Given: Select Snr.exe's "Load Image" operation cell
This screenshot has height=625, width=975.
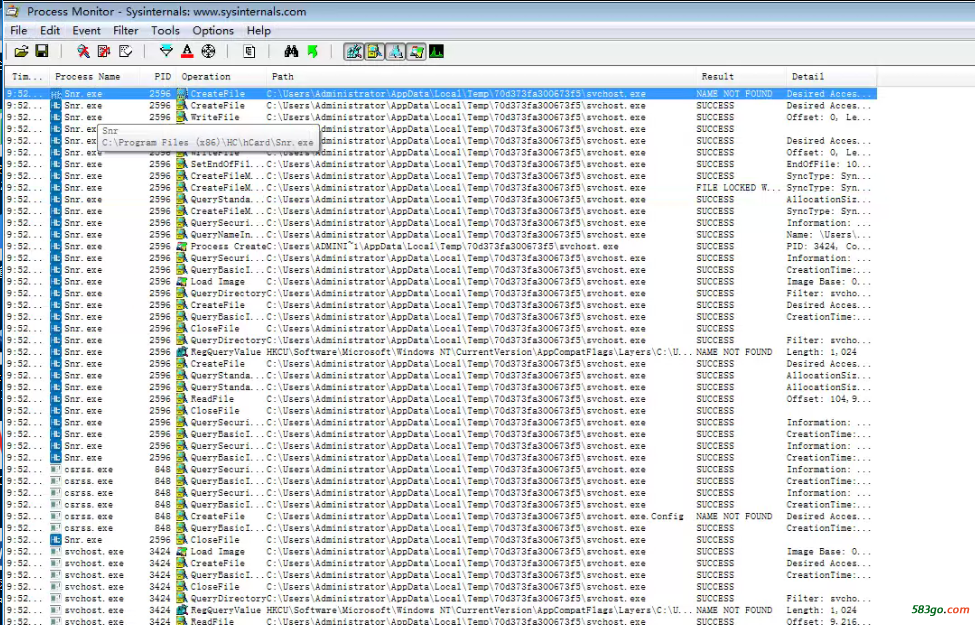Looking at the screenshot, I should tap(217, 282).
